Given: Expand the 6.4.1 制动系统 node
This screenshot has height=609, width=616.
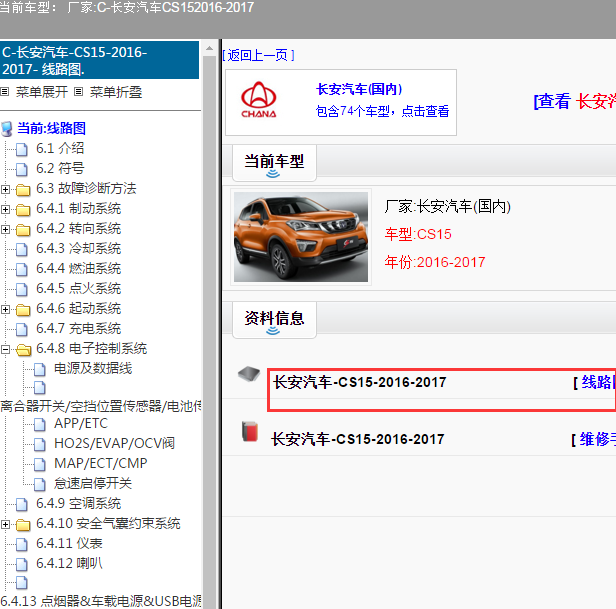Looking at the screenshot, I should [x=5, y=209].
